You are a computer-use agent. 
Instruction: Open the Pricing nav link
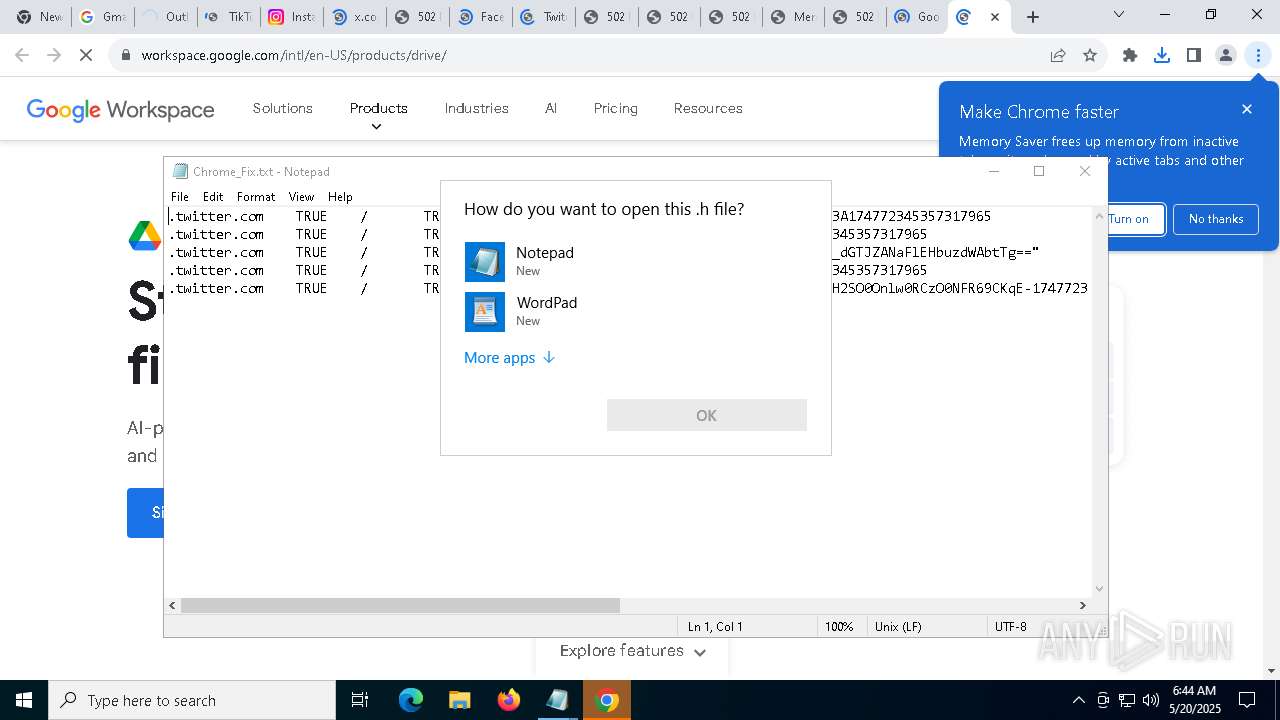tap(615, 108)
